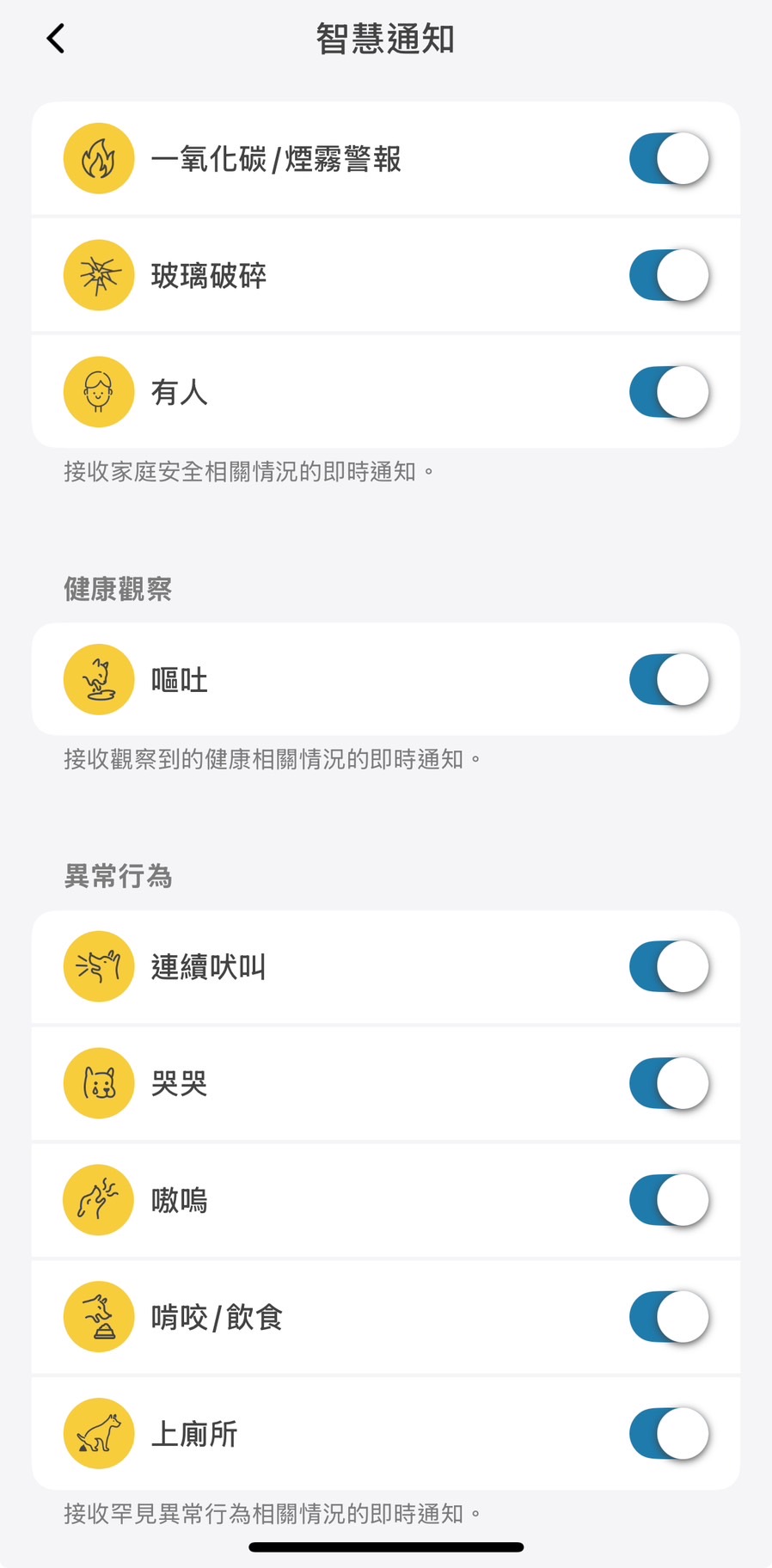Disable the 連續吠叫 toggle
This screenshot has height=1568, width=772.
669,967
